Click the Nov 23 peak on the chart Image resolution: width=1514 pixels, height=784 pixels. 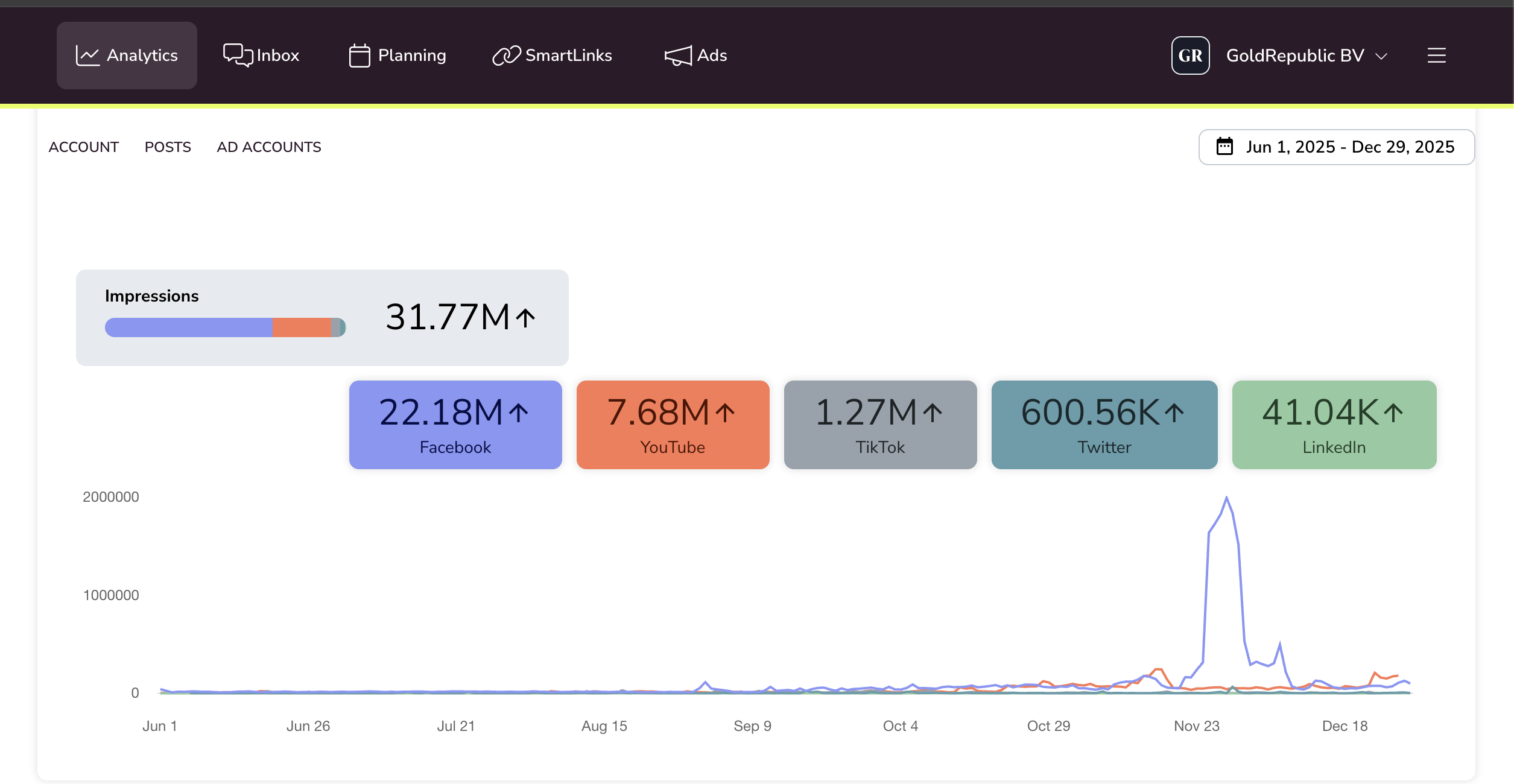(1226, 498)
